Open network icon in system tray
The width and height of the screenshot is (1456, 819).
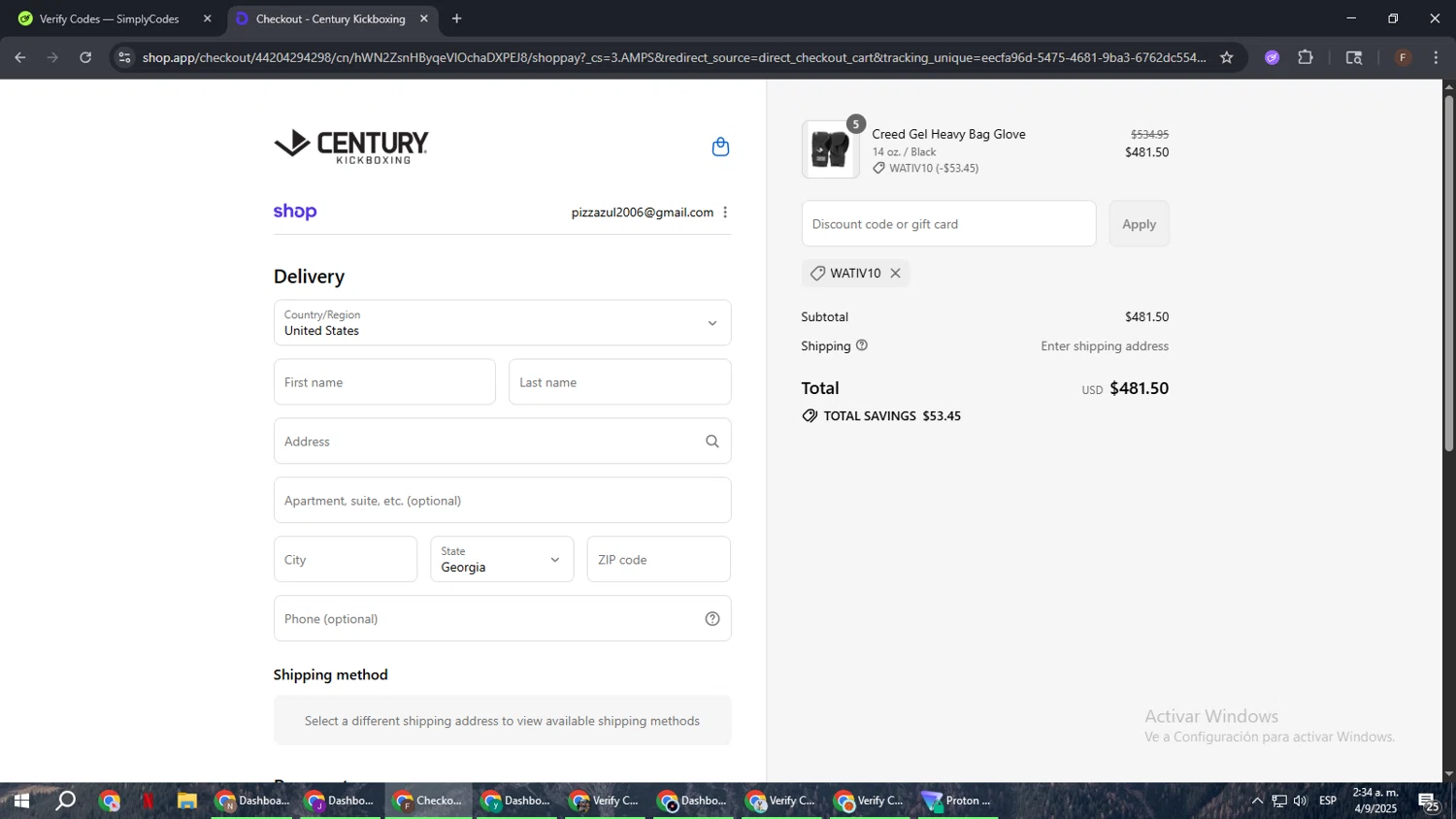(1279, 801)
